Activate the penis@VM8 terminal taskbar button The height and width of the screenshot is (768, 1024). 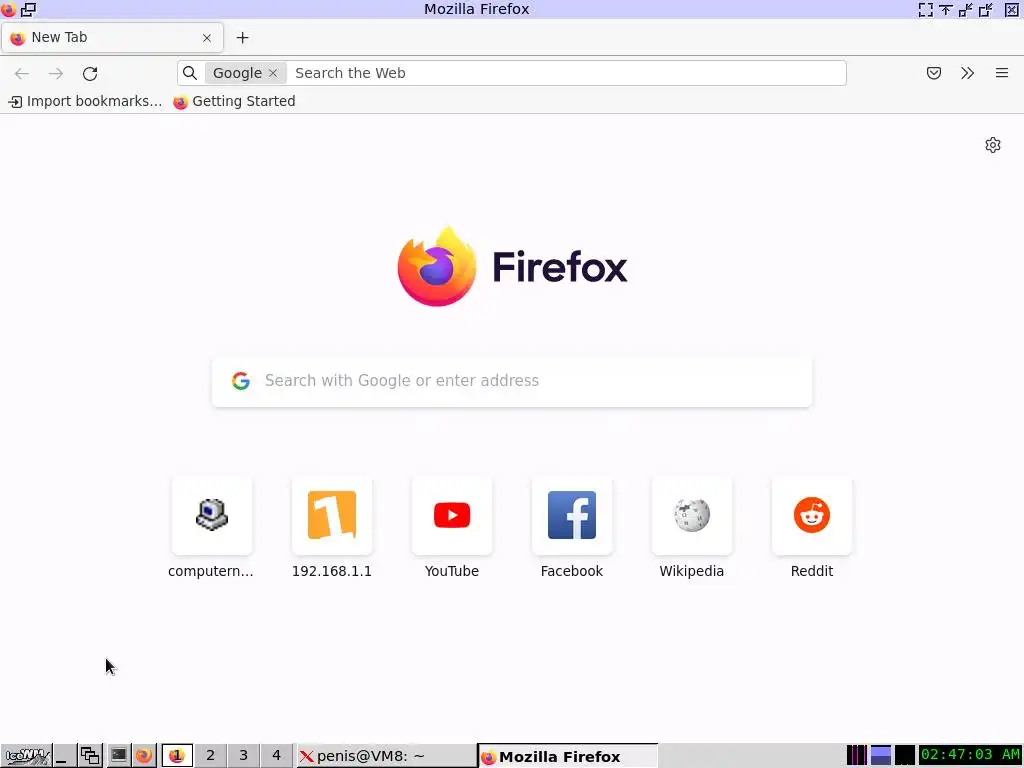(x=387, y=756)
